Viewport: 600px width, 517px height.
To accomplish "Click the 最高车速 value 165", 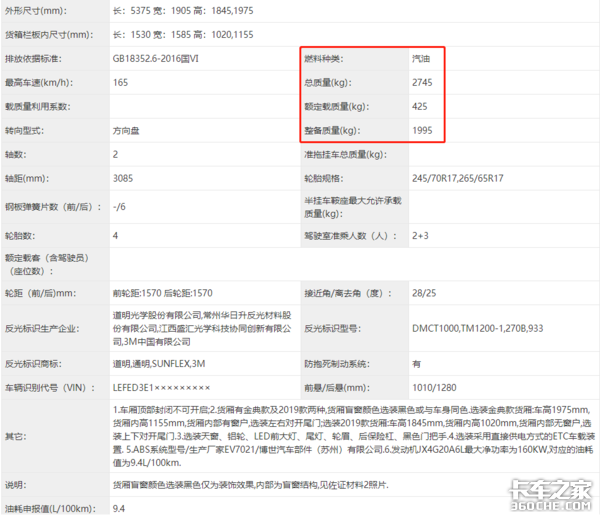I will 120,83.
